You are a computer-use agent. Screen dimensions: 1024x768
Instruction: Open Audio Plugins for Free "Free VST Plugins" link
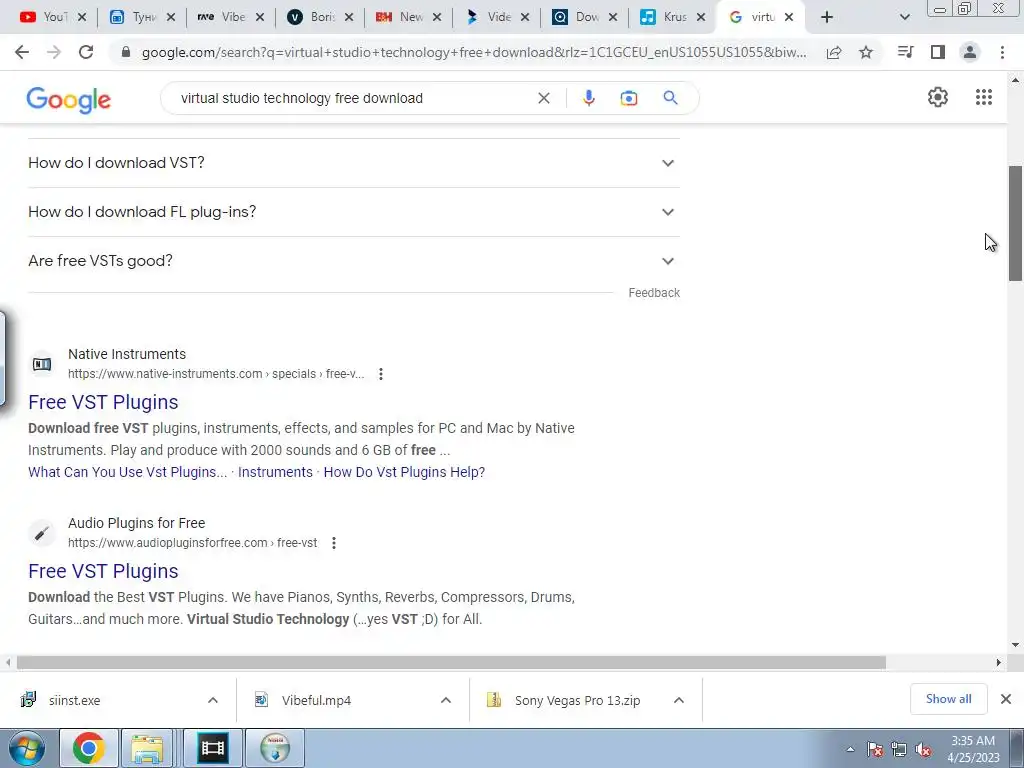pos(103,571)
